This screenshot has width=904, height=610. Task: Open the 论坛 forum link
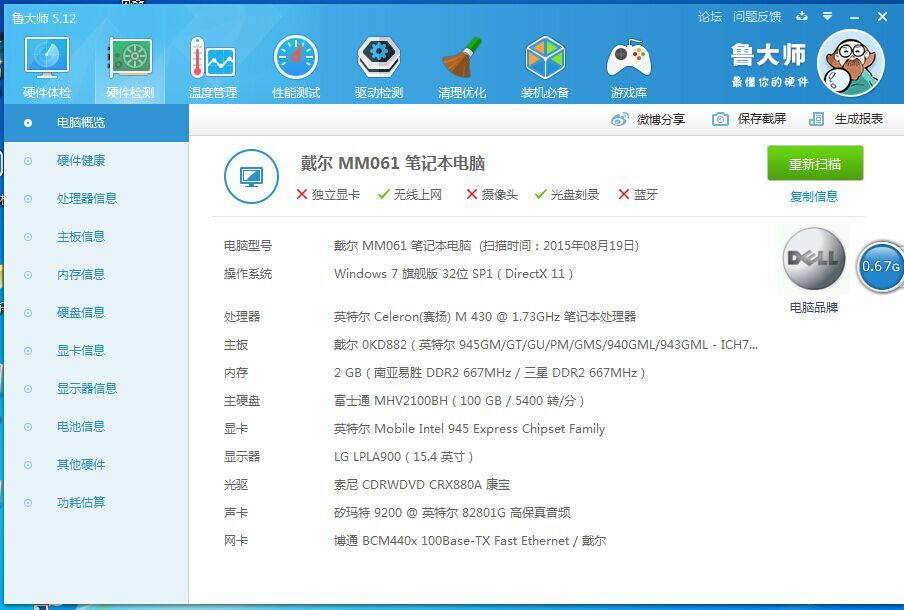pyautogui.click(x=710, y=17)
